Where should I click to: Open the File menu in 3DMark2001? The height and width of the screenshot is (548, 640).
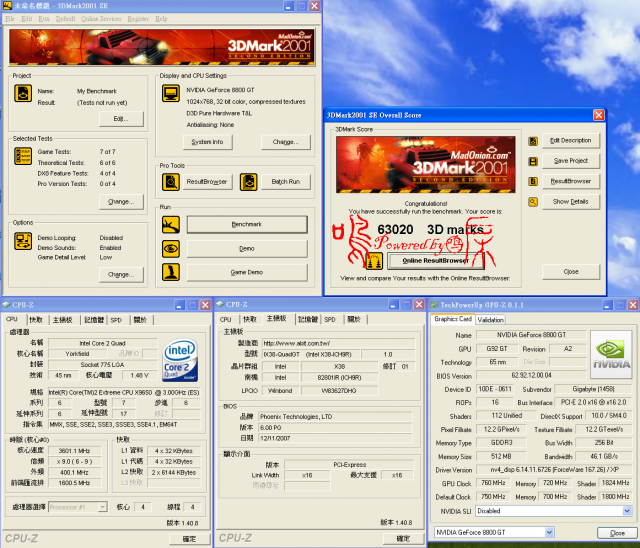tap(10, 19)
